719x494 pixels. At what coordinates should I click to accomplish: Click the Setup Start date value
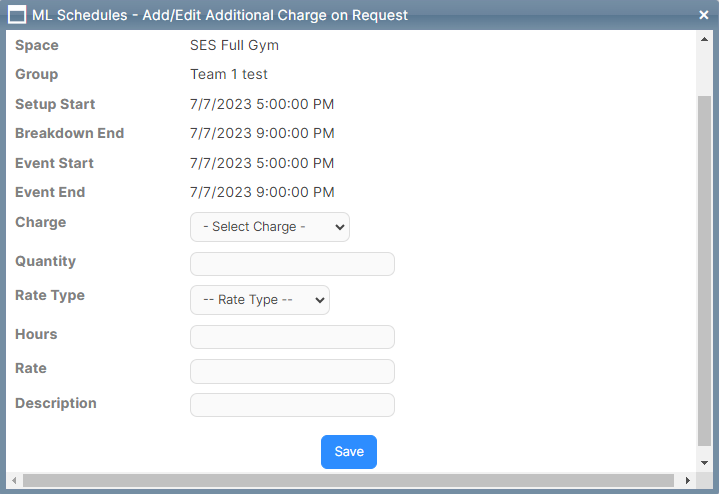pyautogui.click(x=262, y=104)
